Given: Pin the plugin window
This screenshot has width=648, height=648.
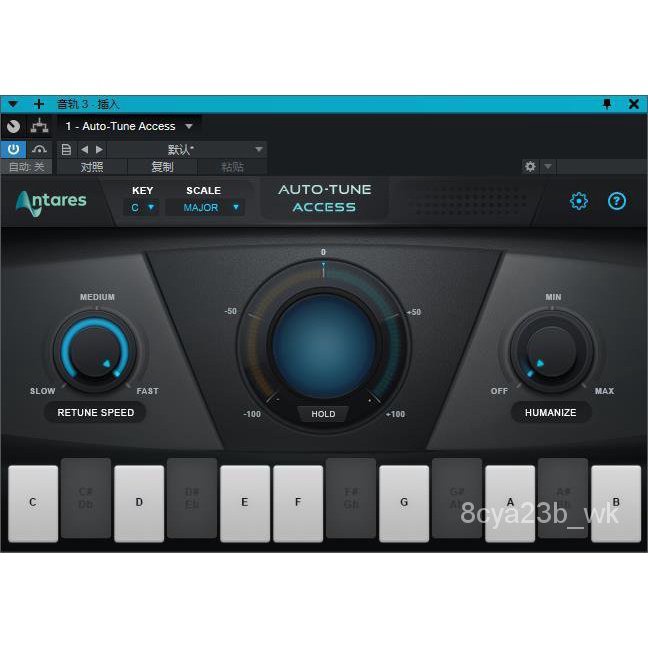Looking at the screenshot, I should click(x=606, y=104).
